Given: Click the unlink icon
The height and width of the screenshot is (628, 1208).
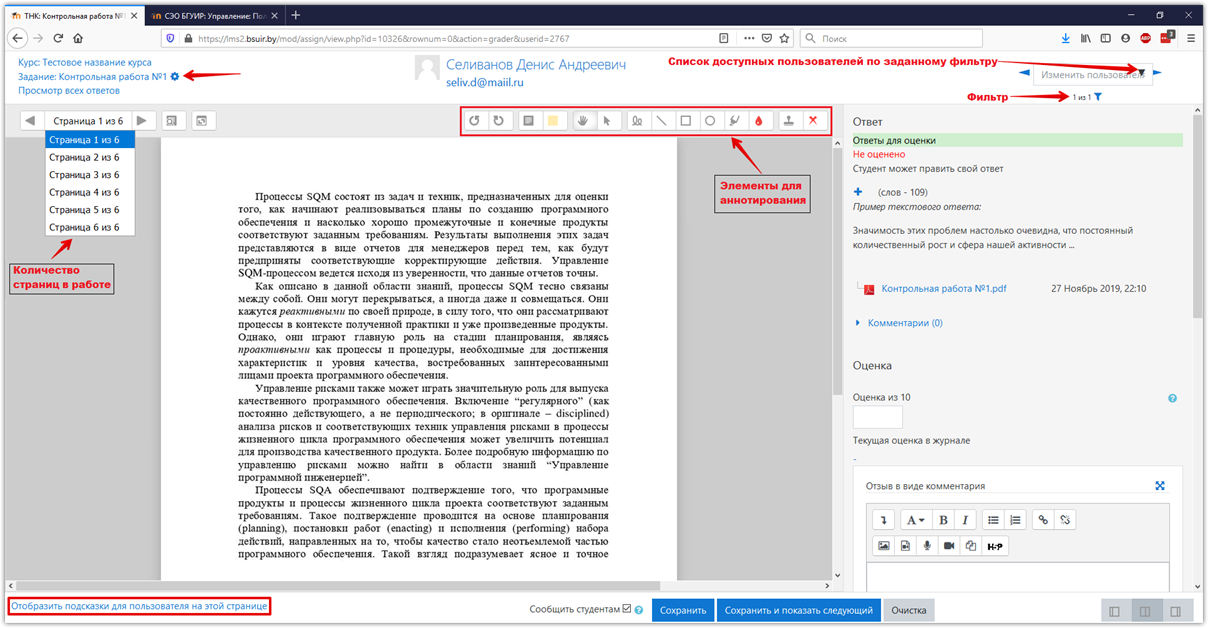Looking at the screenshot, I should point(1066,520).
